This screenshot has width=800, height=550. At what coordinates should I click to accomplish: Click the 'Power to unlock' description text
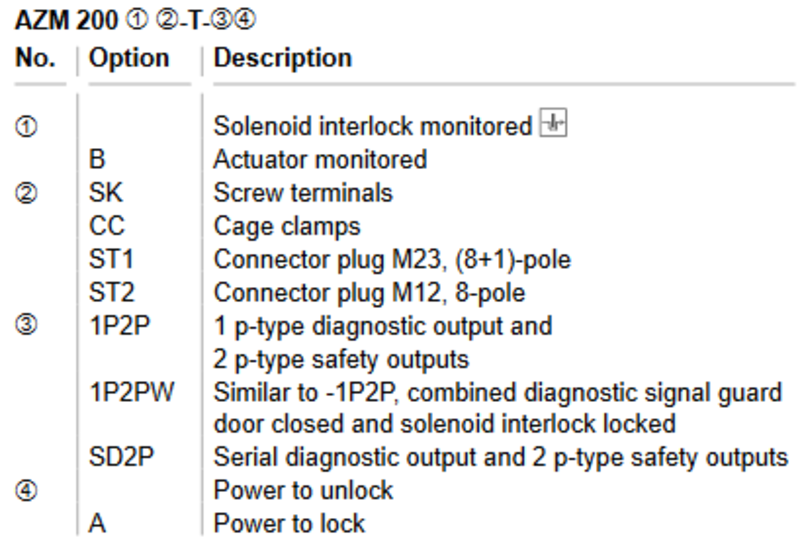click(x=303, y=490)
